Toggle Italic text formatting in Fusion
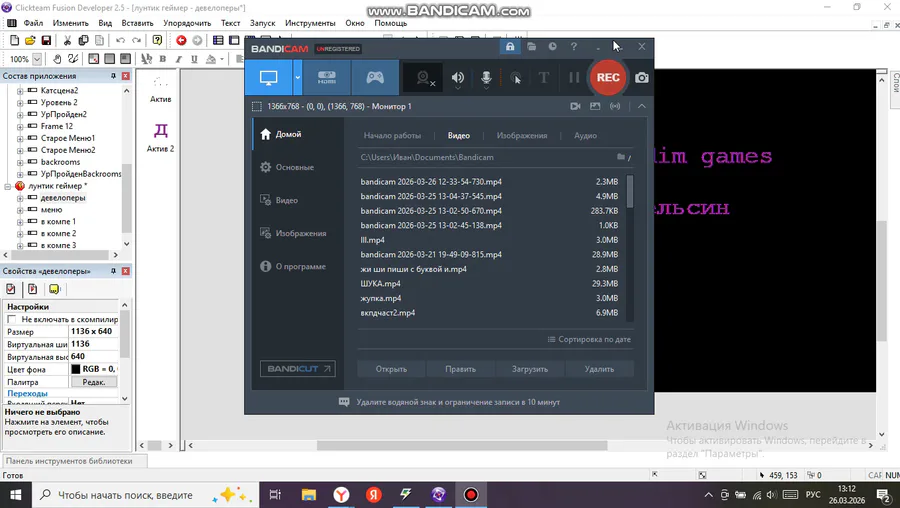 tap(179, 59)
